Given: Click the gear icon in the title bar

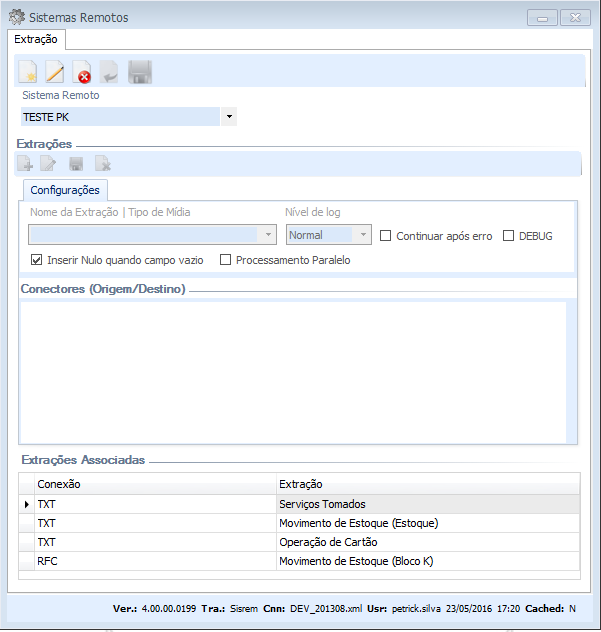Looking at the screenshot, I should pyautogui.click(x=17, y=17).
